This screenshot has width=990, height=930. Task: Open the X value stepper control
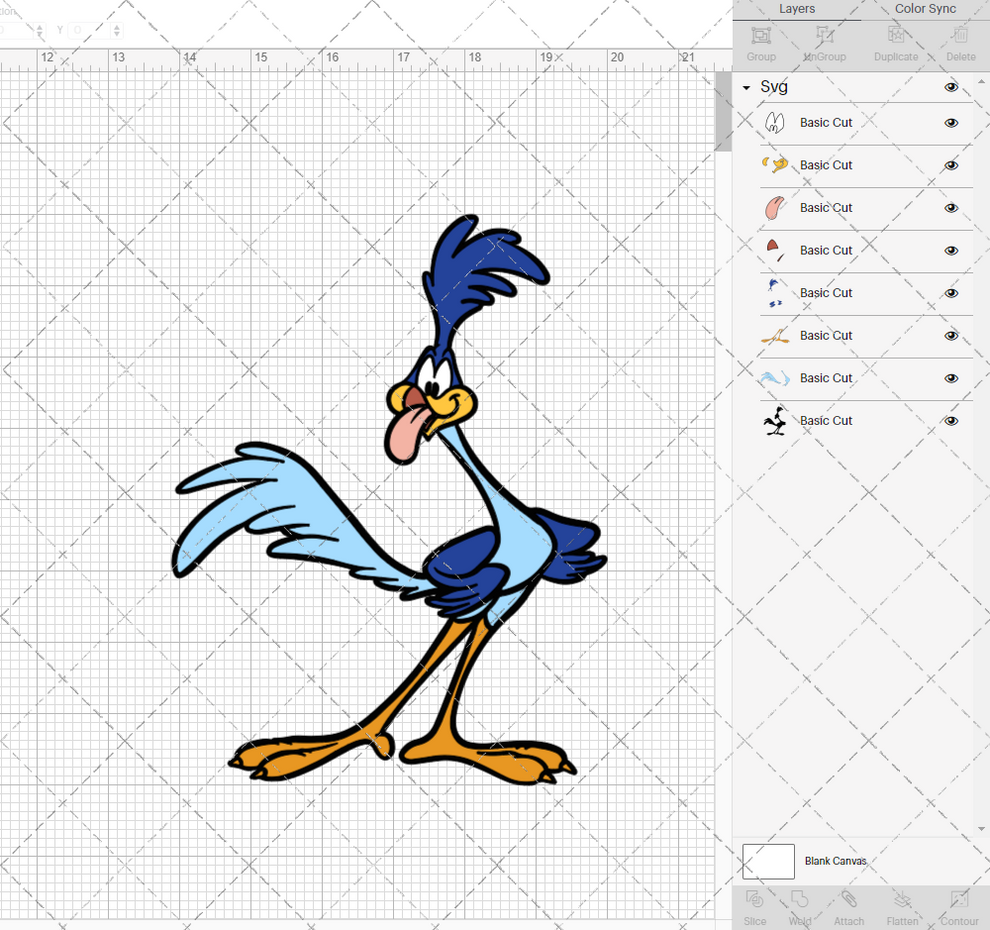[x=40, y=31]
